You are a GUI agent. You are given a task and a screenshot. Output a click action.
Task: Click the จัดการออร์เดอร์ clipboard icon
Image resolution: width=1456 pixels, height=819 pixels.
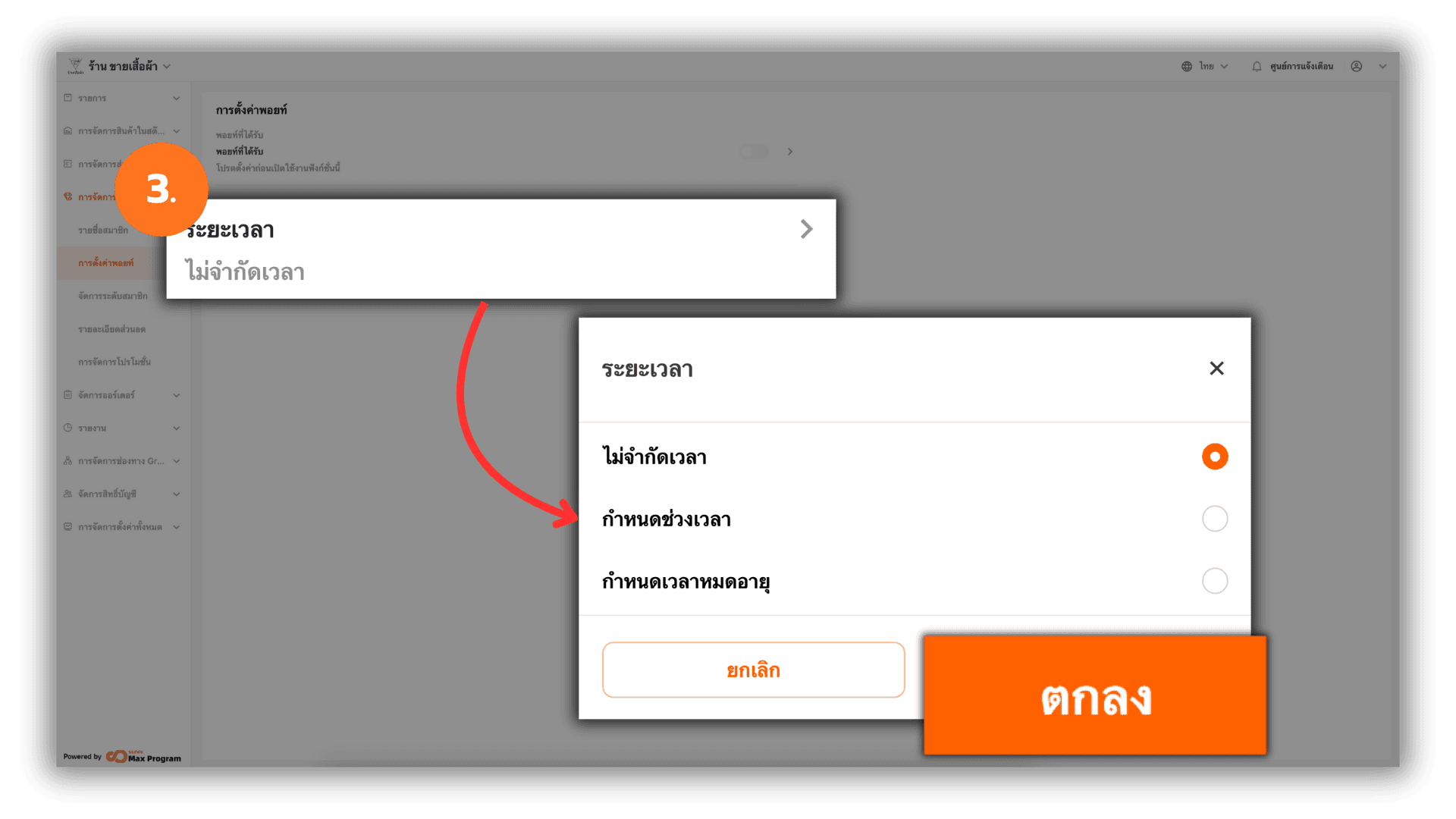(68, 395)
